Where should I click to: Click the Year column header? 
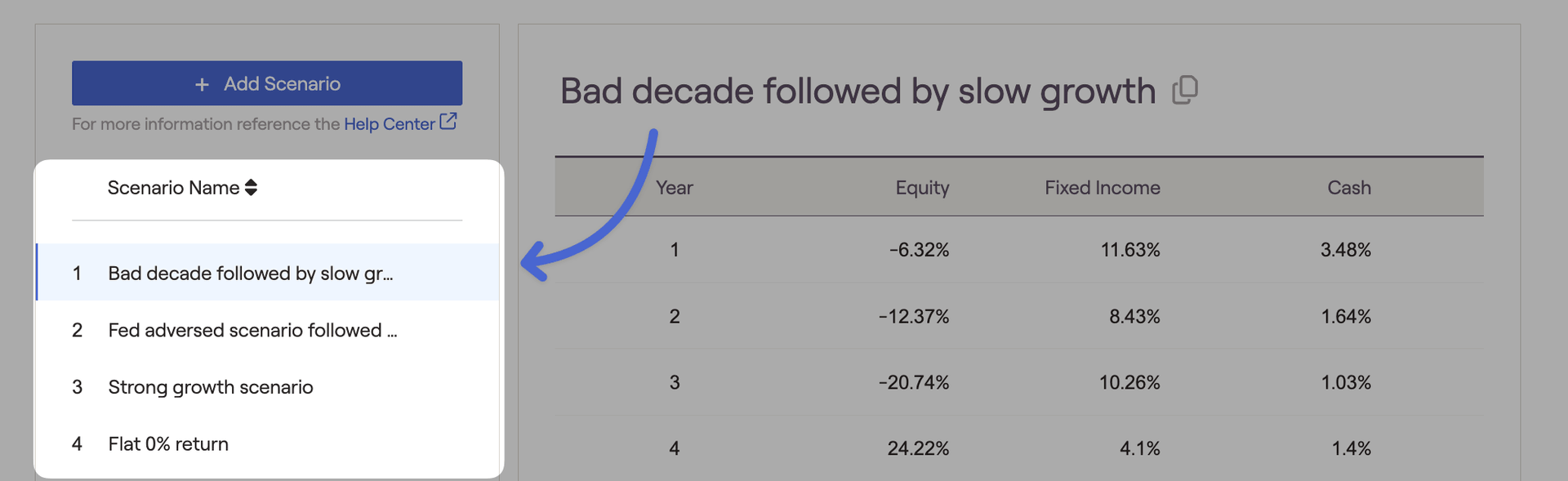click(x=674, y=188)
